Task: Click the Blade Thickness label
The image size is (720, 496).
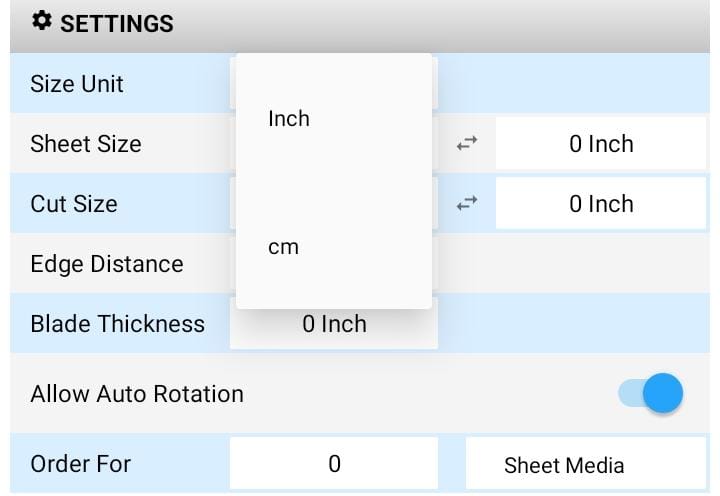Action: click(x=118, y=324)
